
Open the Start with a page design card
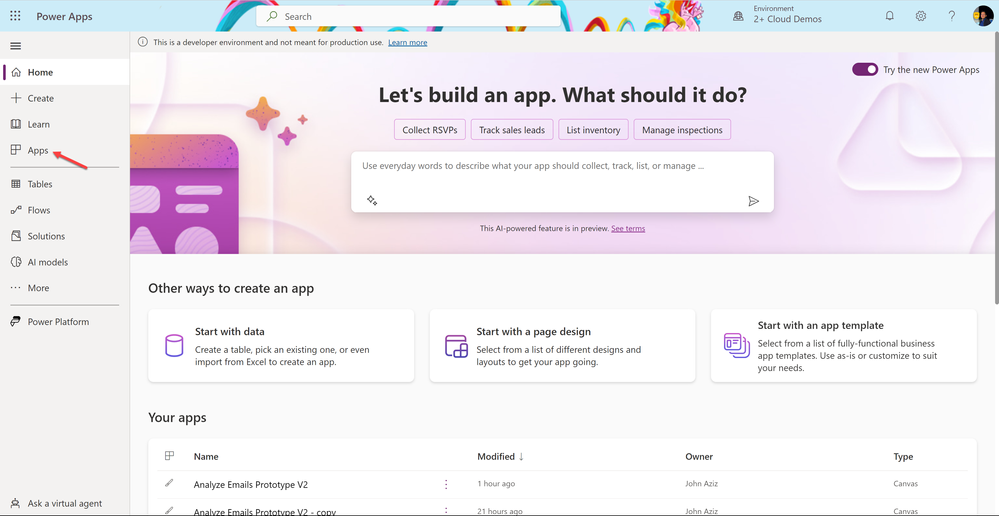[563, 346]
